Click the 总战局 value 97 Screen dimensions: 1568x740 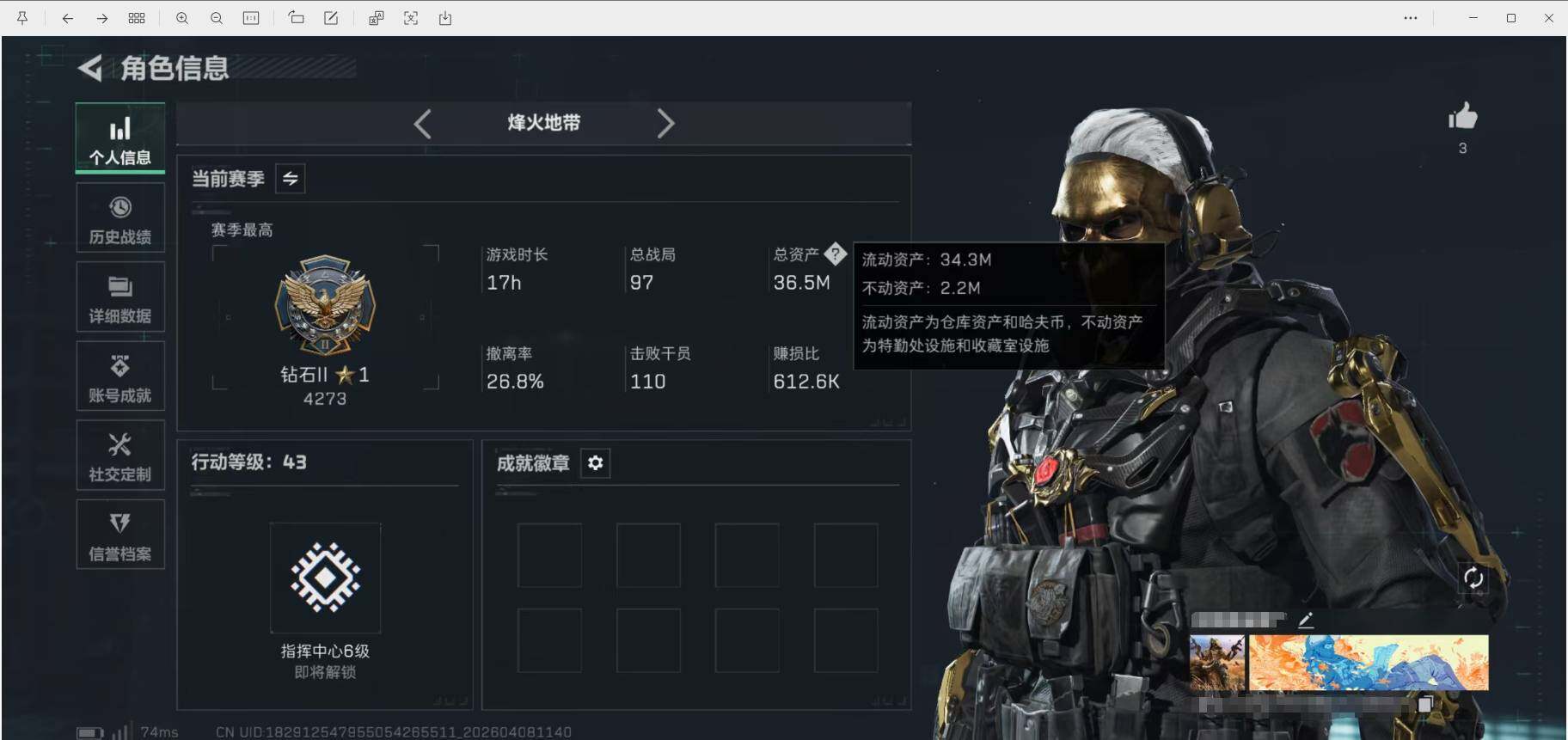641,283
